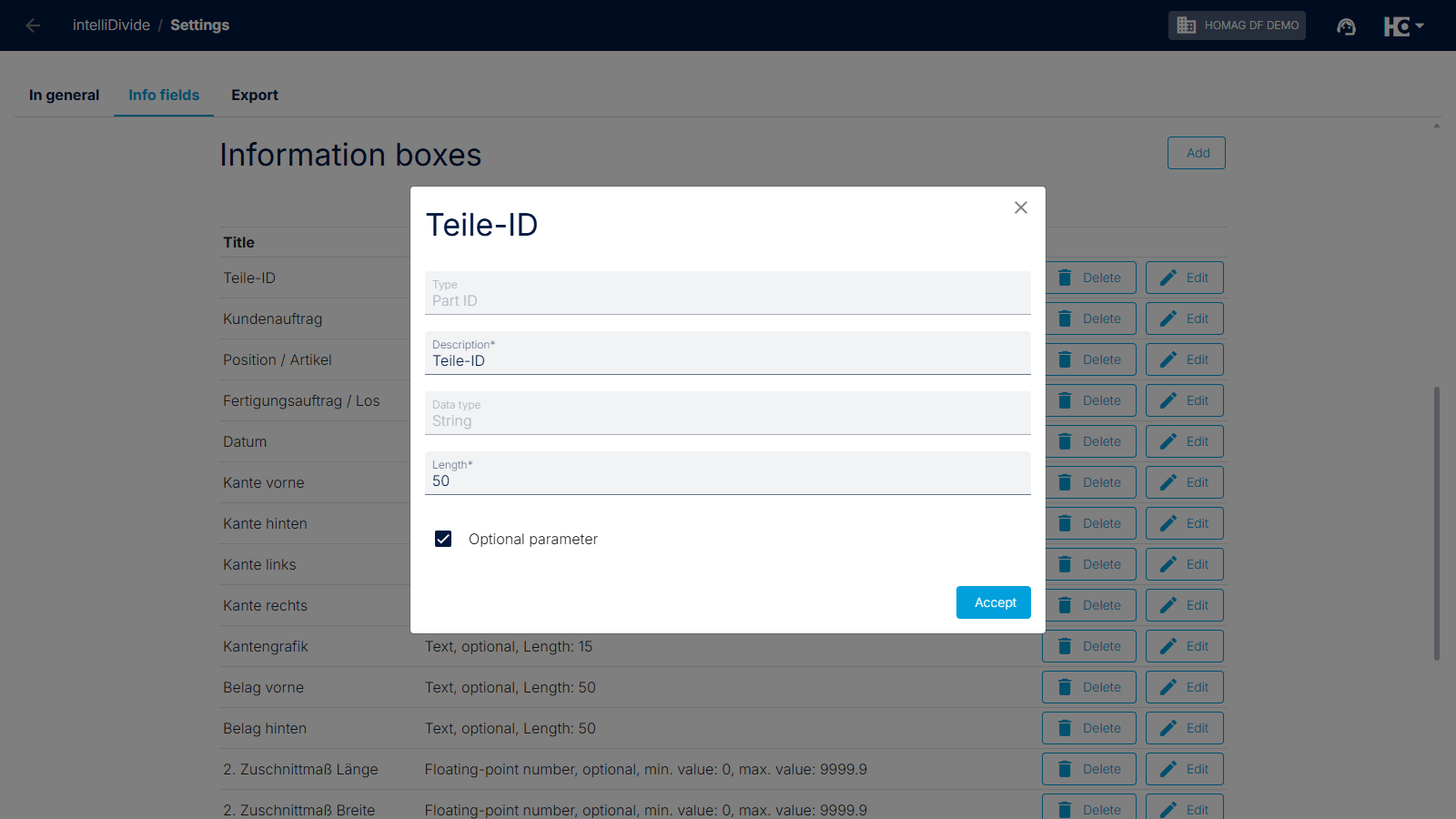Image resolution: width=1456 pixels, height=819 pixels.
Task: Click pencil icon for Kante rechts row
Action: click(1168, 605)
